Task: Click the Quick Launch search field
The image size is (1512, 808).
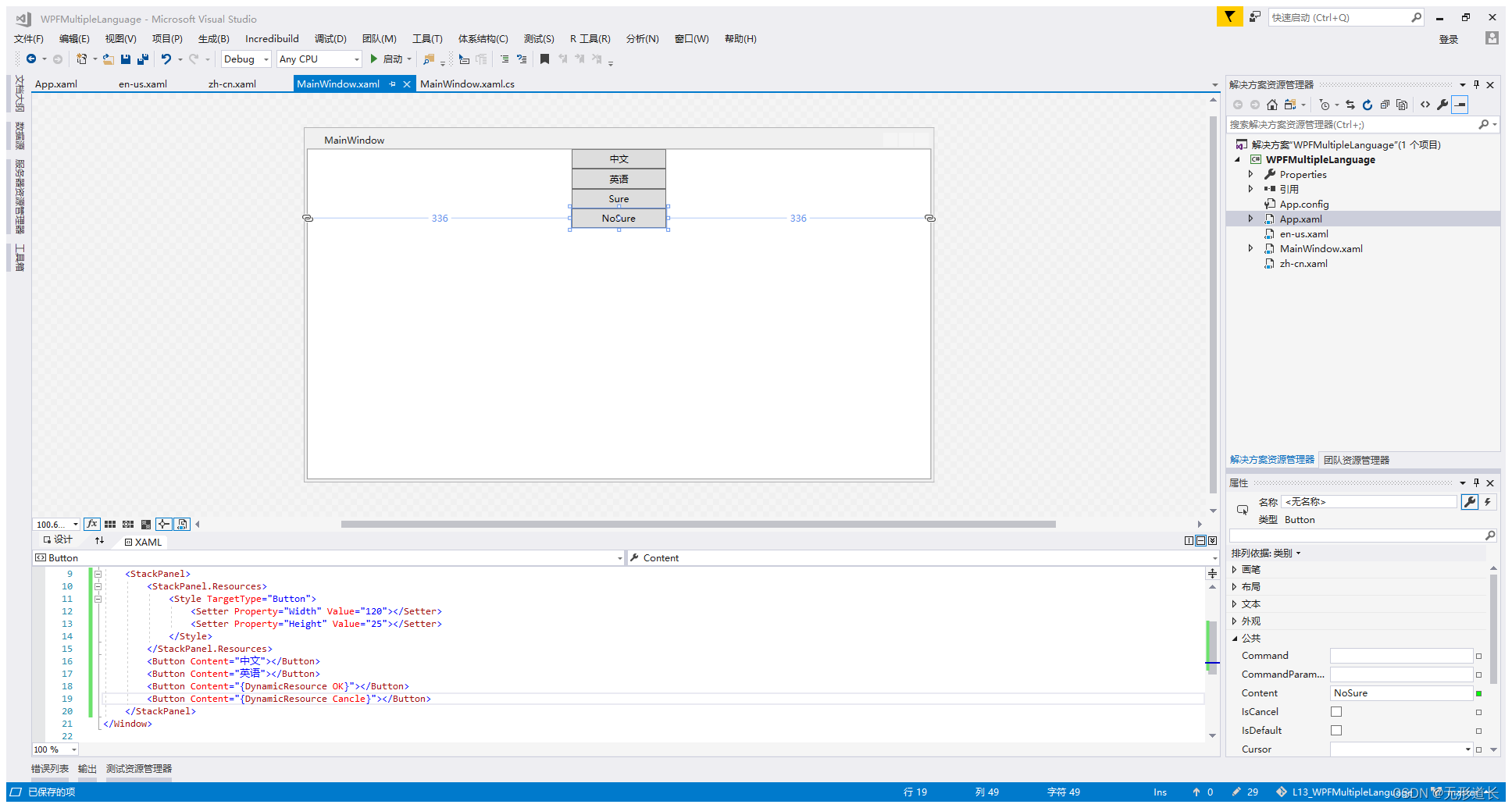Action: click(1339, 17)
